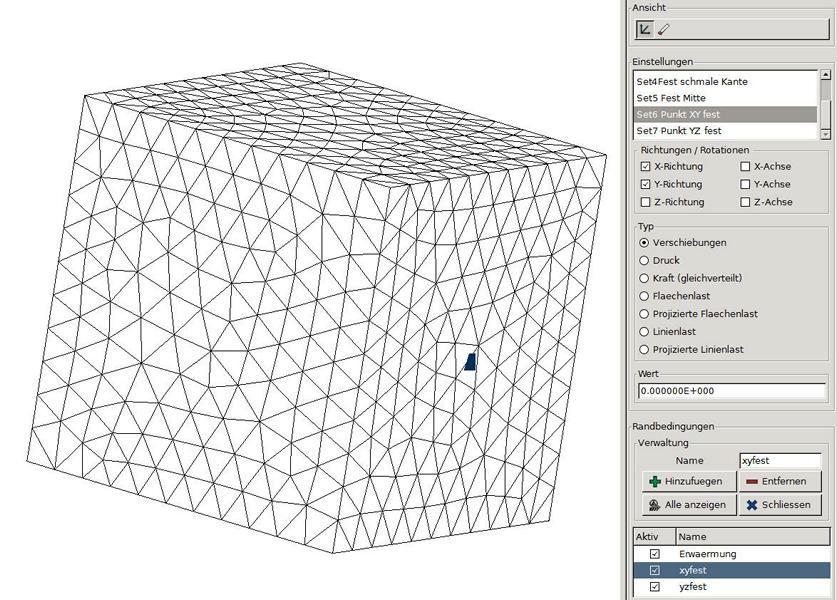Select the red brush icon in Ansicht
The height and width of the screenshot is (600, 837).
[x=663, y=30]
